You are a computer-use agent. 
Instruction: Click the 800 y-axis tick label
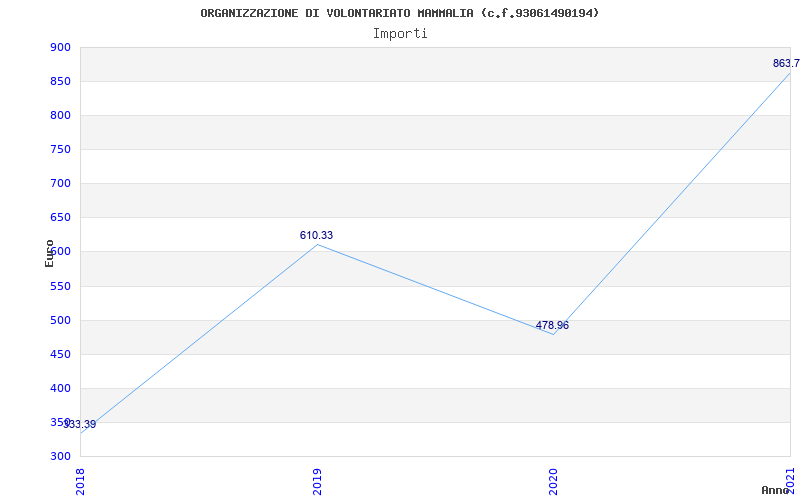tap(60, 115)
